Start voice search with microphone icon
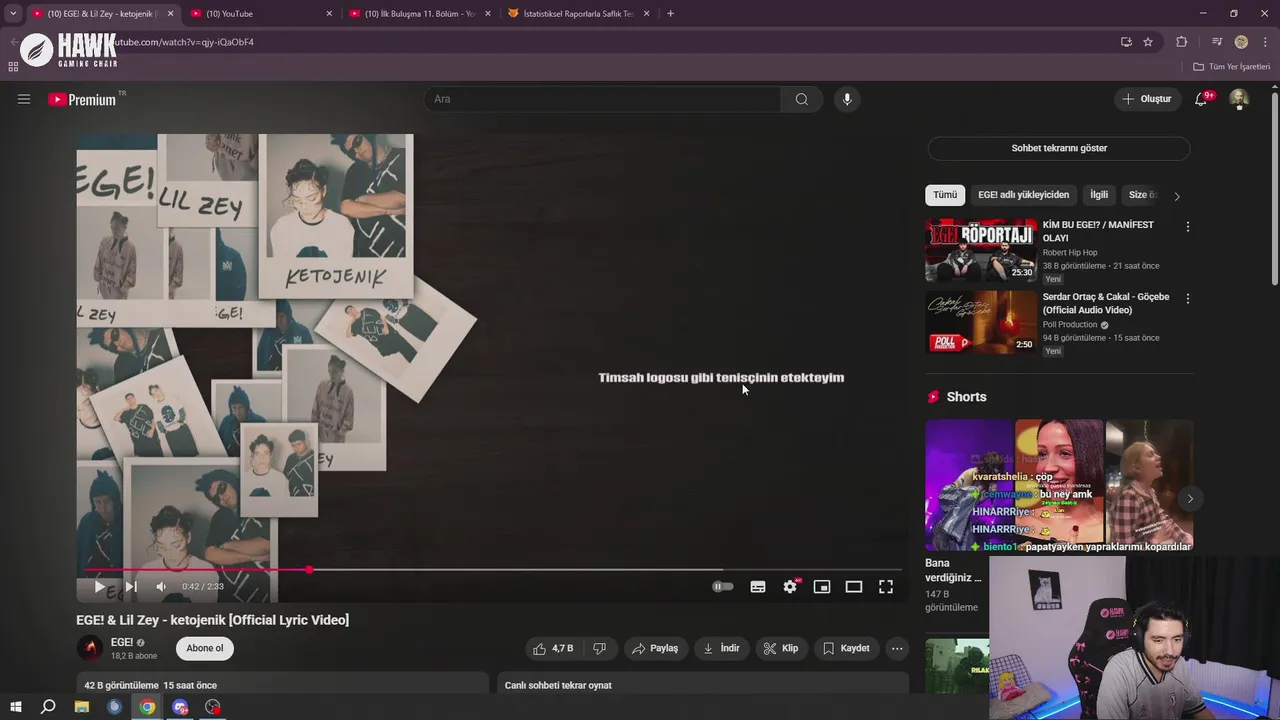 847,99
